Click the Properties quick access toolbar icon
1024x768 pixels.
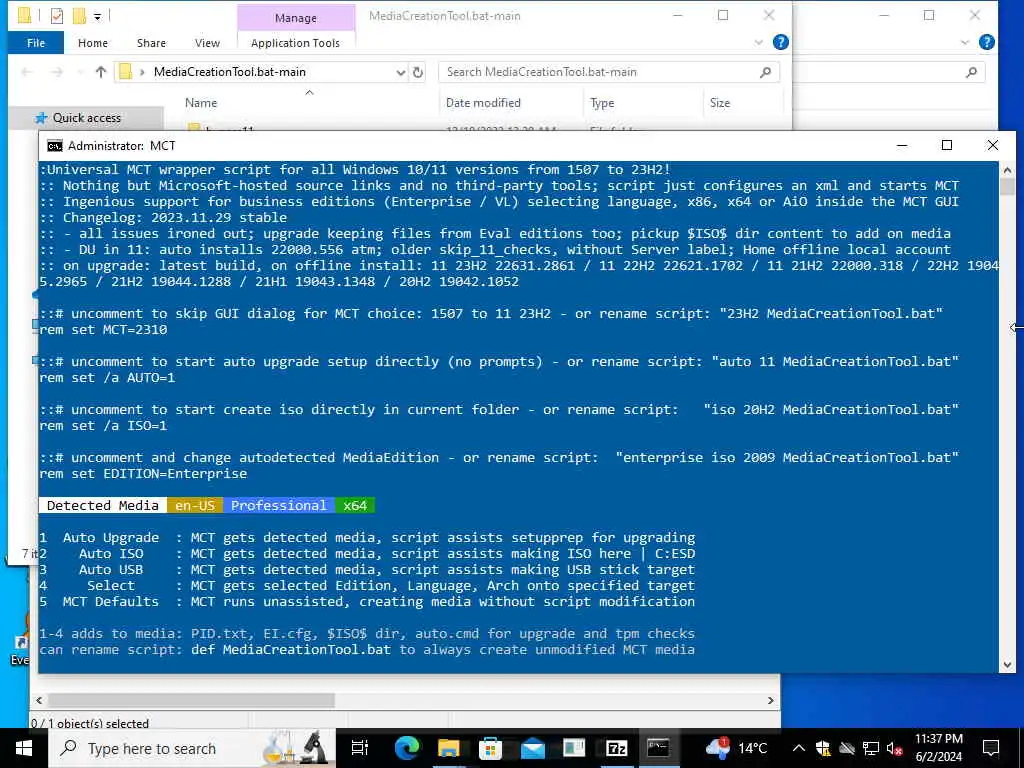click(57, 15)
